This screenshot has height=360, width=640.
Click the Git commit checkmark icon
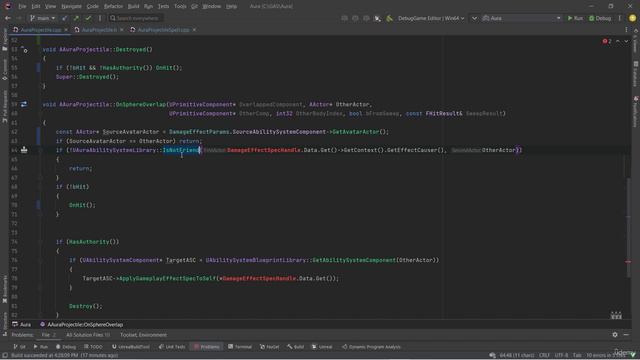(x=88, y=18)
